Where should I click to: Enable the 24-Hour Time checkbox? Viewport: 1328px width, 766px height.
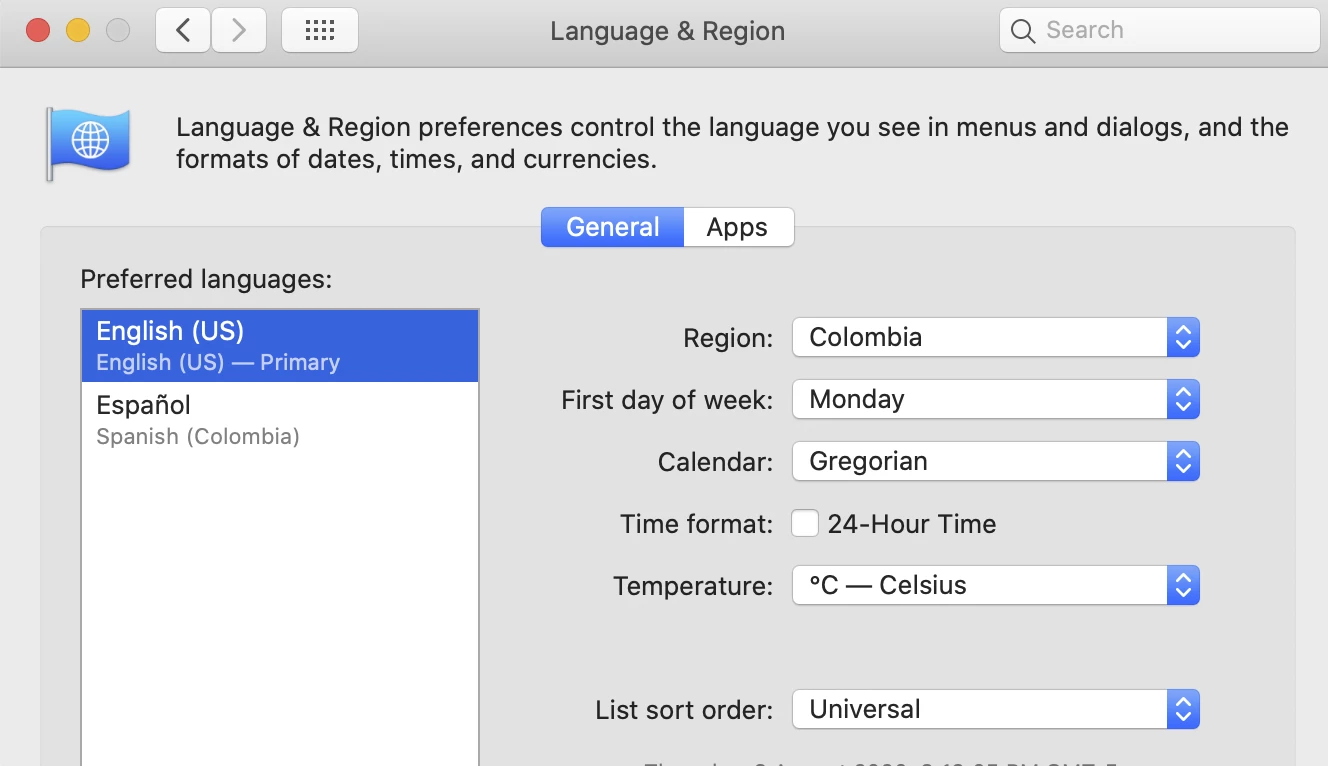[x=805, y=523]
